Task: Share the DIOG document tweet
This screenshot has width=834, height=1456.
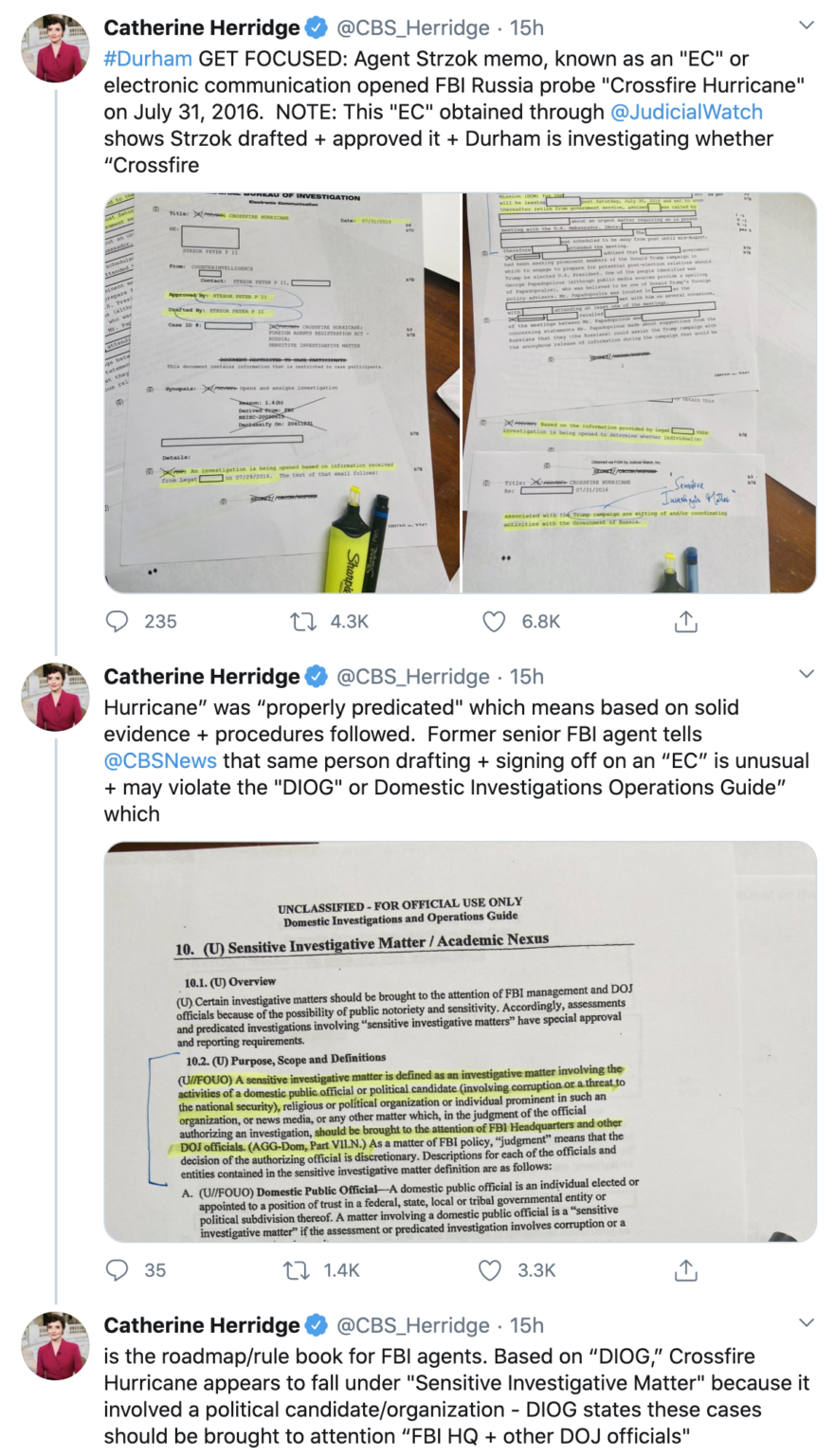Action: pyautogui.click(x=686, y=1270)
